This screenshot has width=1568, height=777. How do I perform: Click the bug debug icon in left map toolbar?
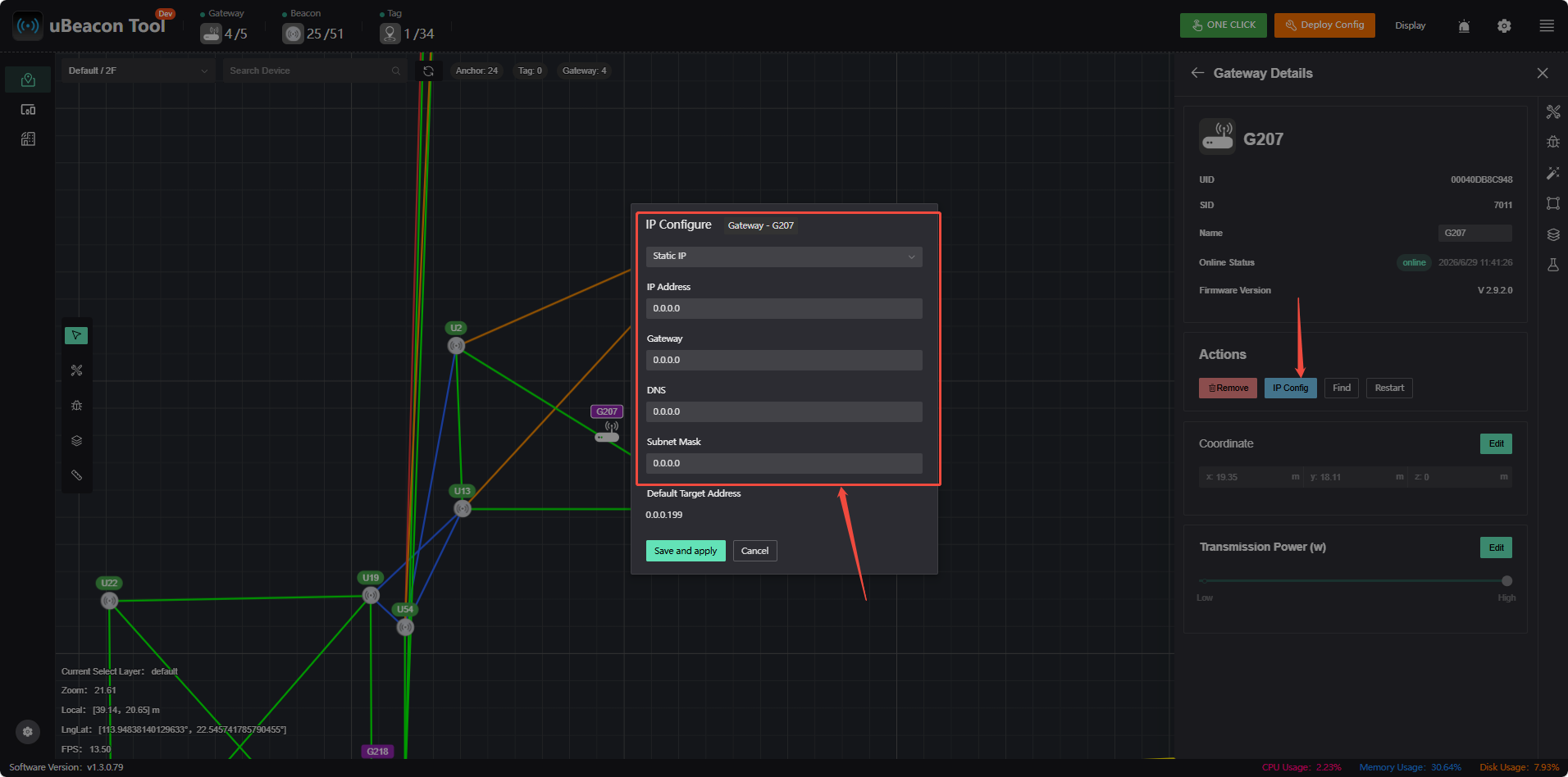(76, 406)
